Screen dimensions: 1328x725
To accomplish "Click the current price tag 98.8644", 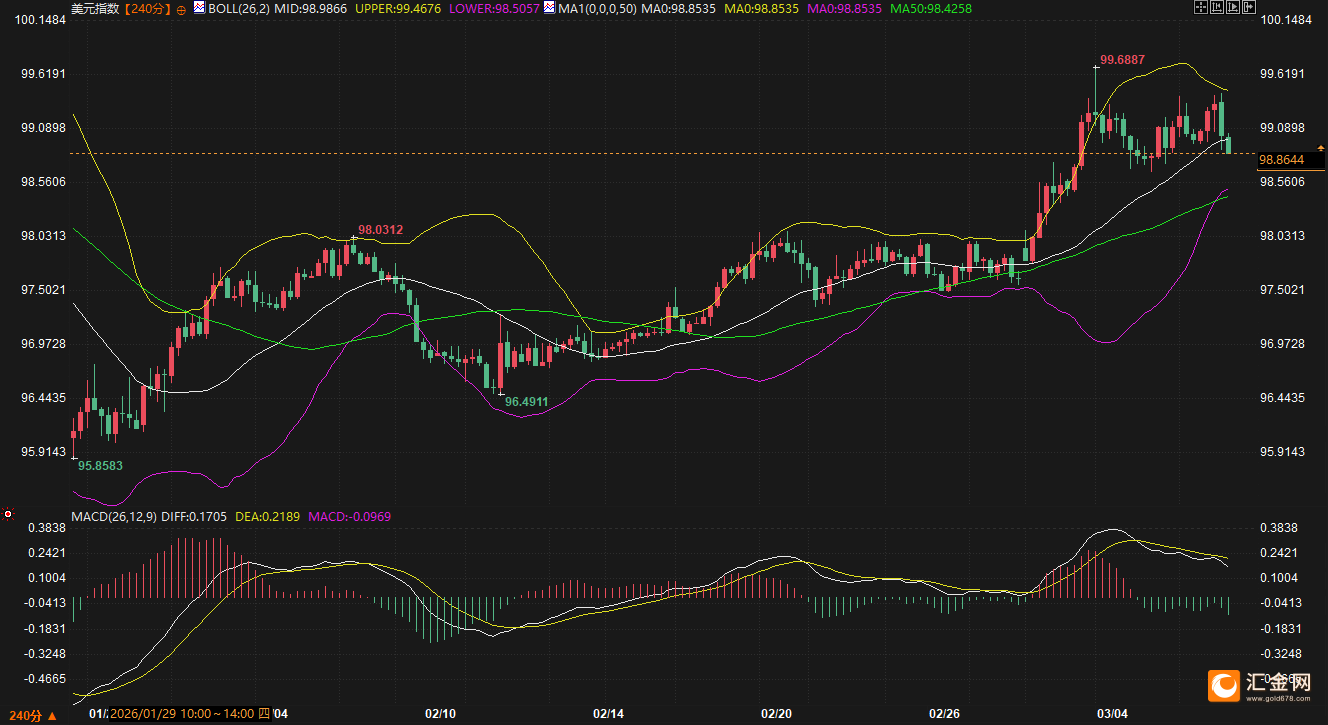I will [x=1280, y=160].
